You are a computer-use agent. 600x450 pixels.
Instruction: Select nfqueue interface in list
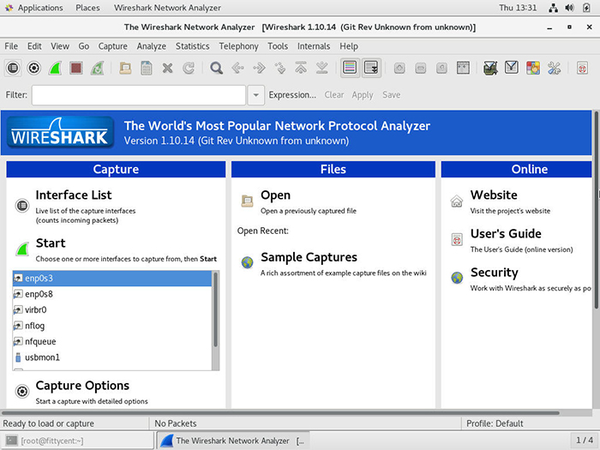pos(112,341)
